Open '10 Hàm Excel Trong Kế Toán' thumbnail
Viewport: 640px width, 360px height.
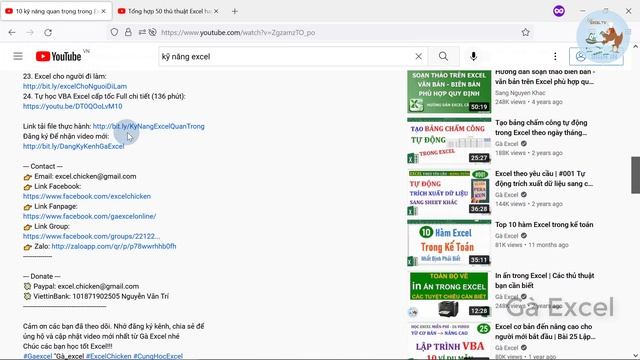tap(449, 243)
